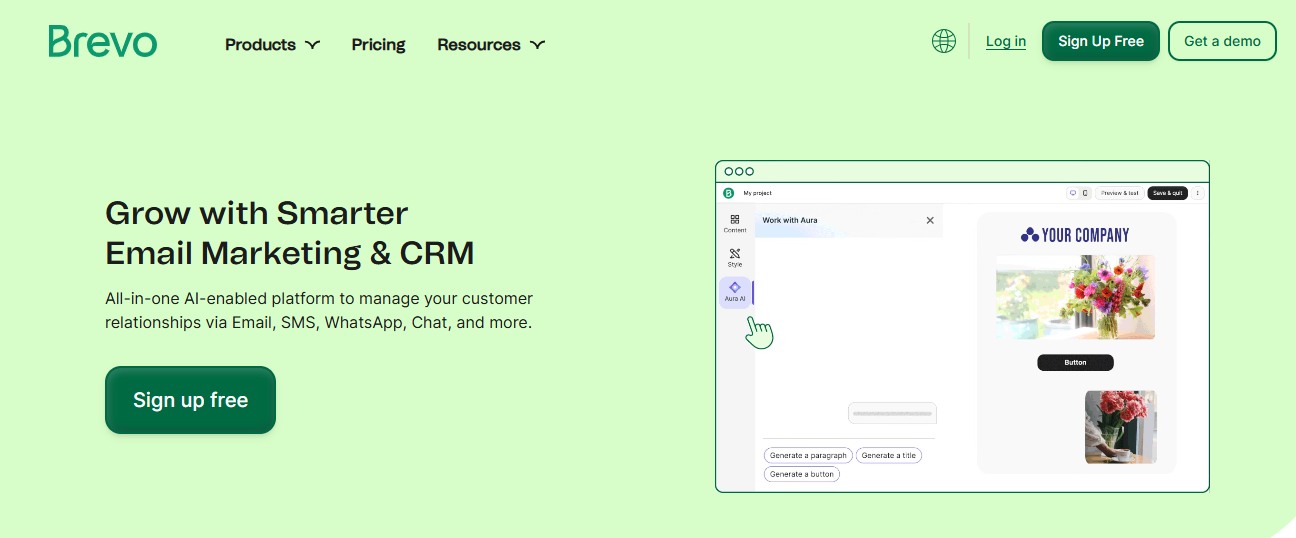Click the Work with Aura heading
Screen dimensions: 1296x538
click(790, 220)
